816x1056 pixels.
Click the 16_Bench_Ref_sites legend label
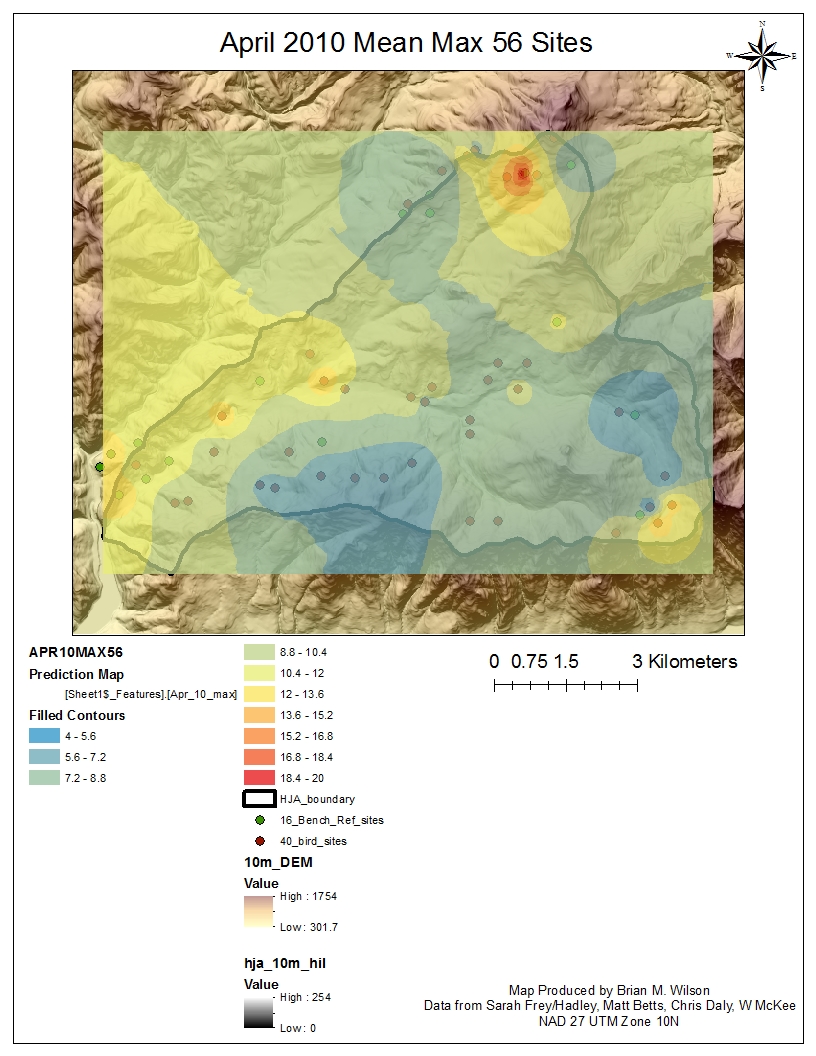332,820
